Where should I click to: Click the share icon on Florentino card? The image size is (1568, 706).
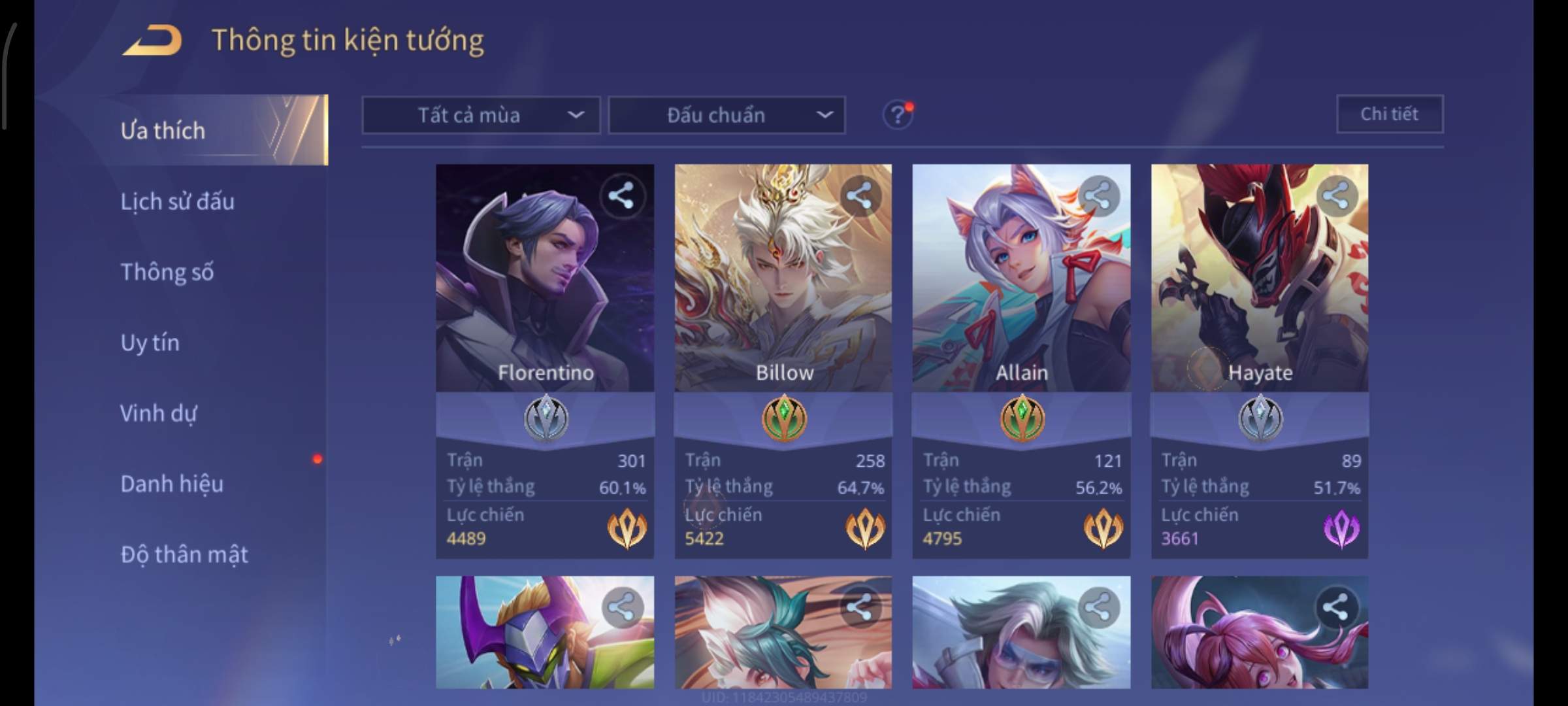621,195
